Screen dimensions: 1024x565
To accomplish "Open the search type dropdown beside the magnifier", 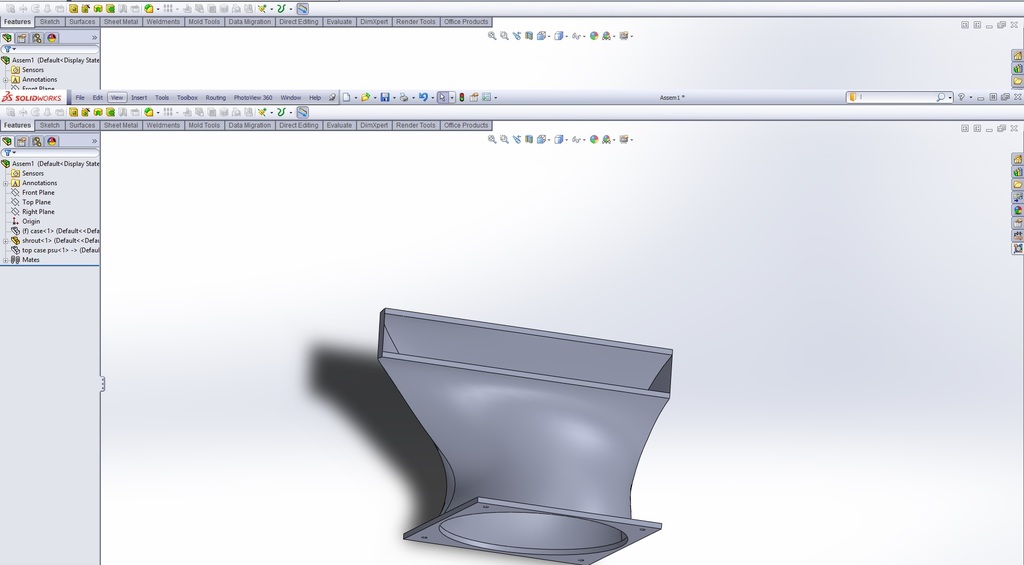I will click(950, 98).
